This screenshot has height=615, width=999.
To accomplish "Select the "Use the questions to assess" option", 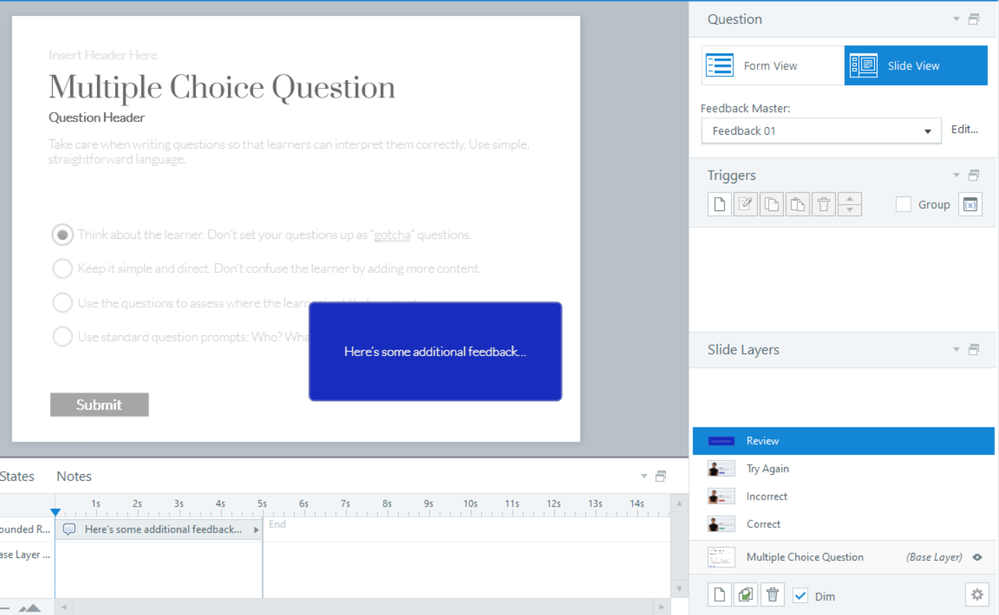I will click(x=62, y=303).
